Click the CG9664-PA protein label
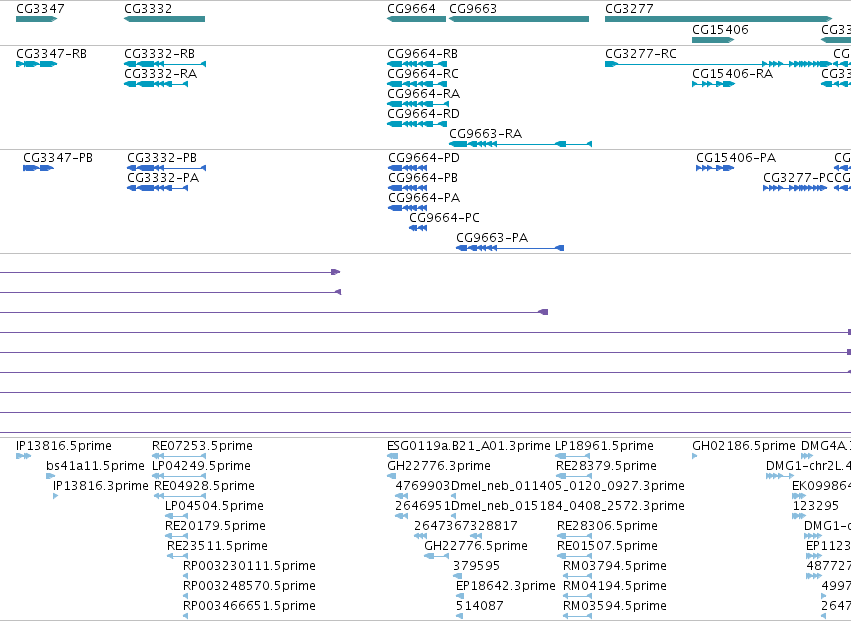The image size is (851, 621). click(x=424, y=198)
